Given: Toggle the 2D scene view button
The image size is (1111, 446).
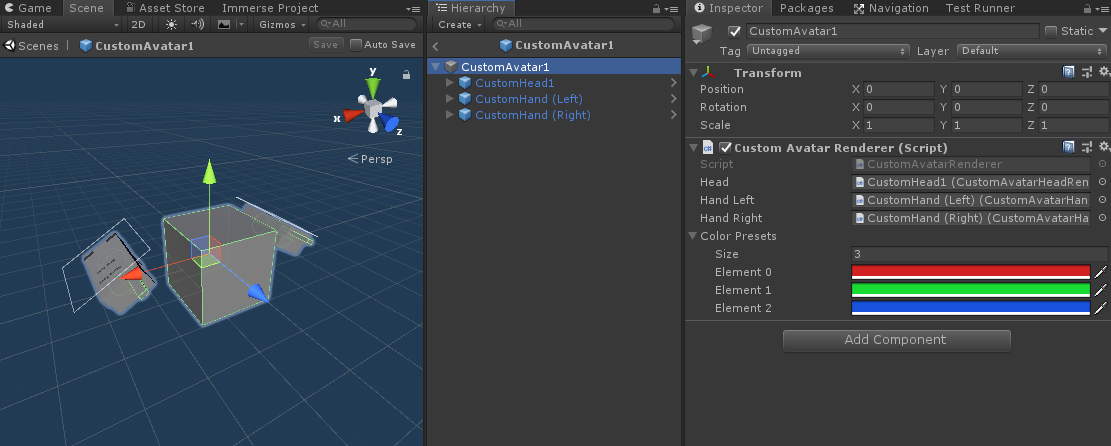Looking at the screenshot, I should [x=138, y=24].
